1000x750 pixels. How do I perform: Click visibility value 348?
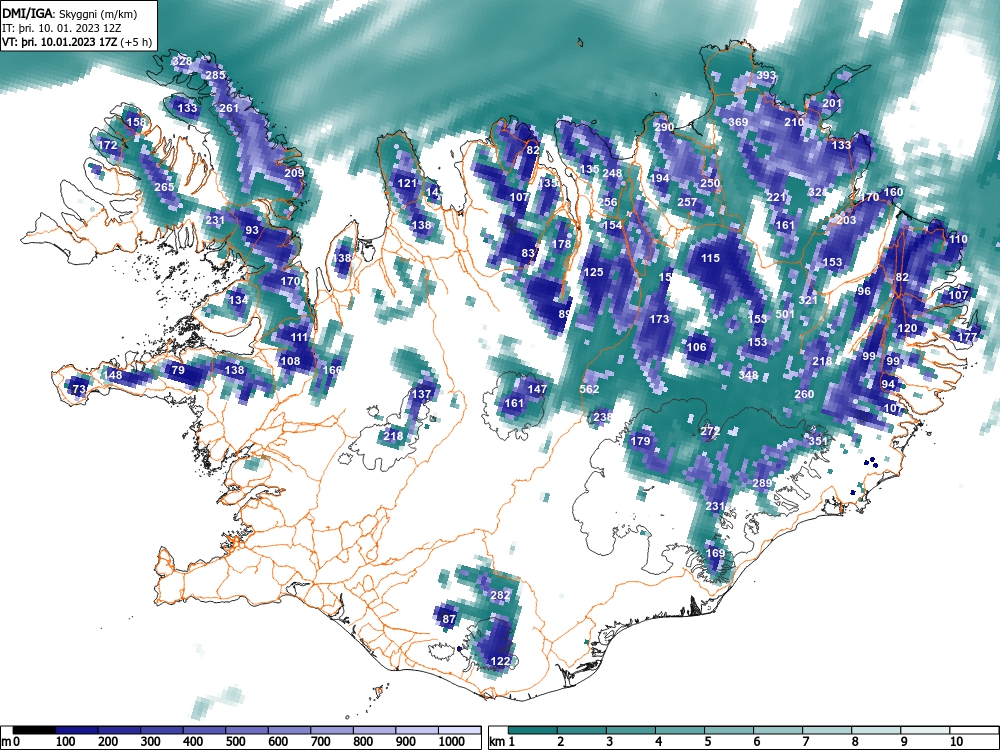click(748, 374)
